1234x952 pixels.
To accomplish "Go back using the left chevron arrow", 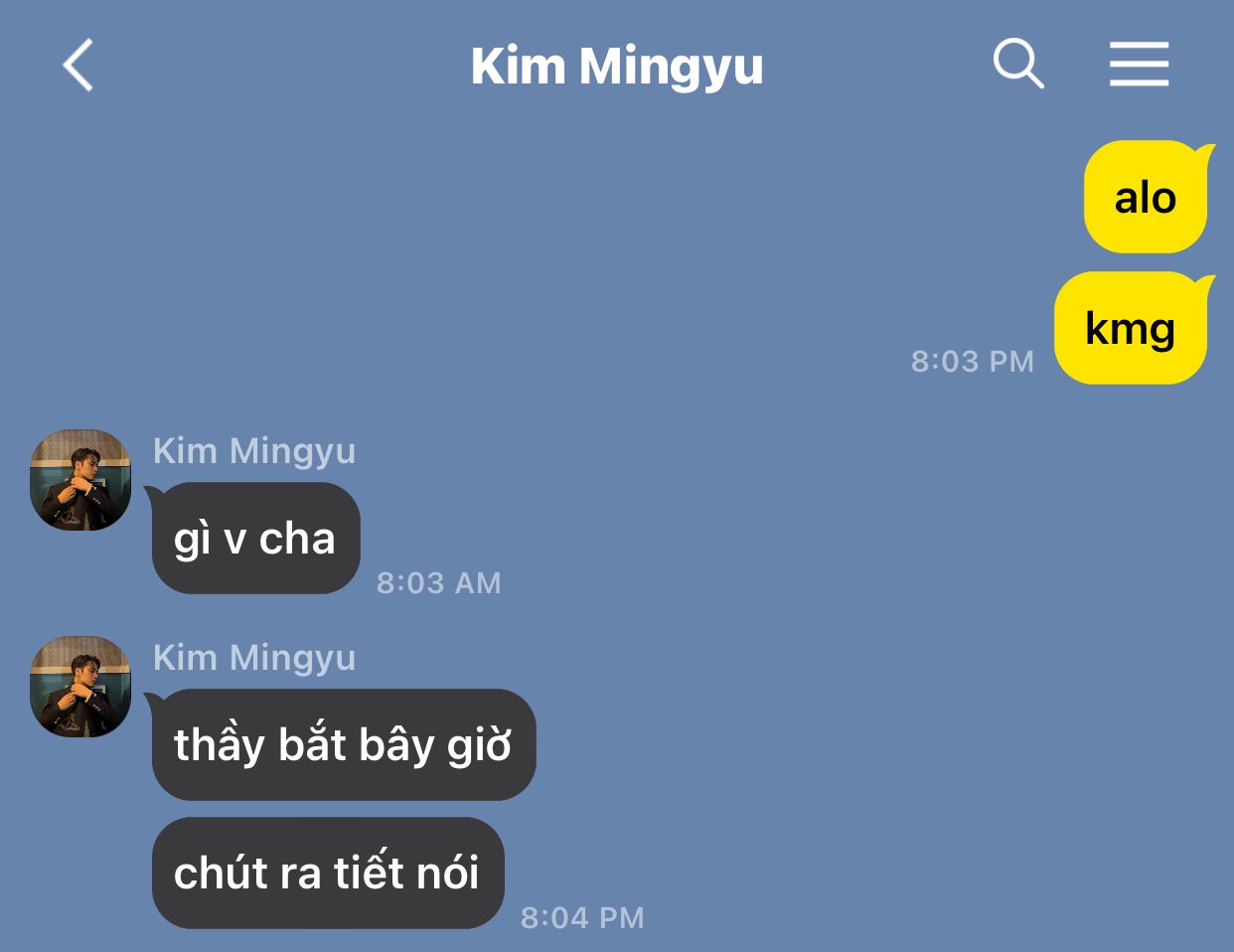I will click(x=77, y=66).
